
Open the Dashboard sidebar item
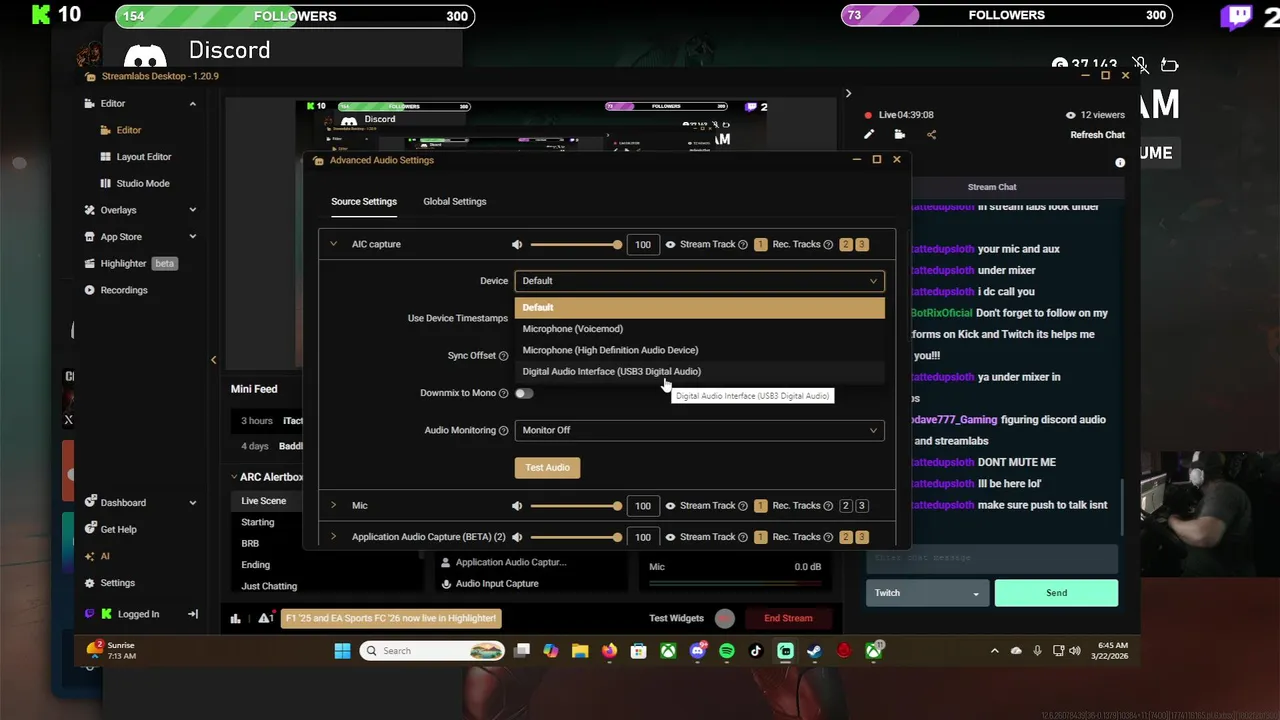click(x=123, y=503)
